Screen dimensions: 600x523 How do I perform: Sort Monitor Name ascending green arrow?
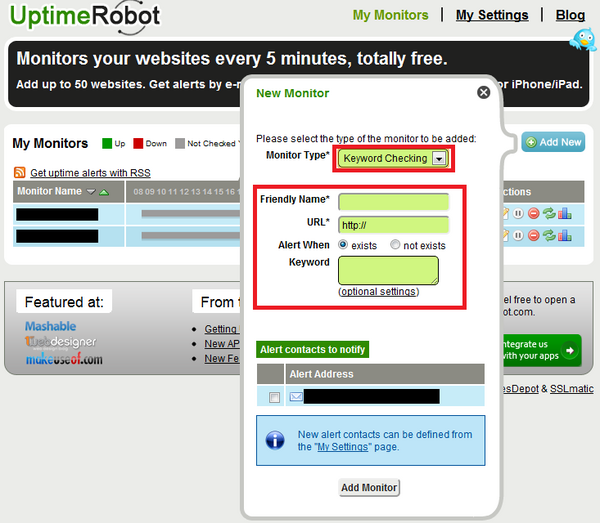pyautogui.click(x=104, y=192)
